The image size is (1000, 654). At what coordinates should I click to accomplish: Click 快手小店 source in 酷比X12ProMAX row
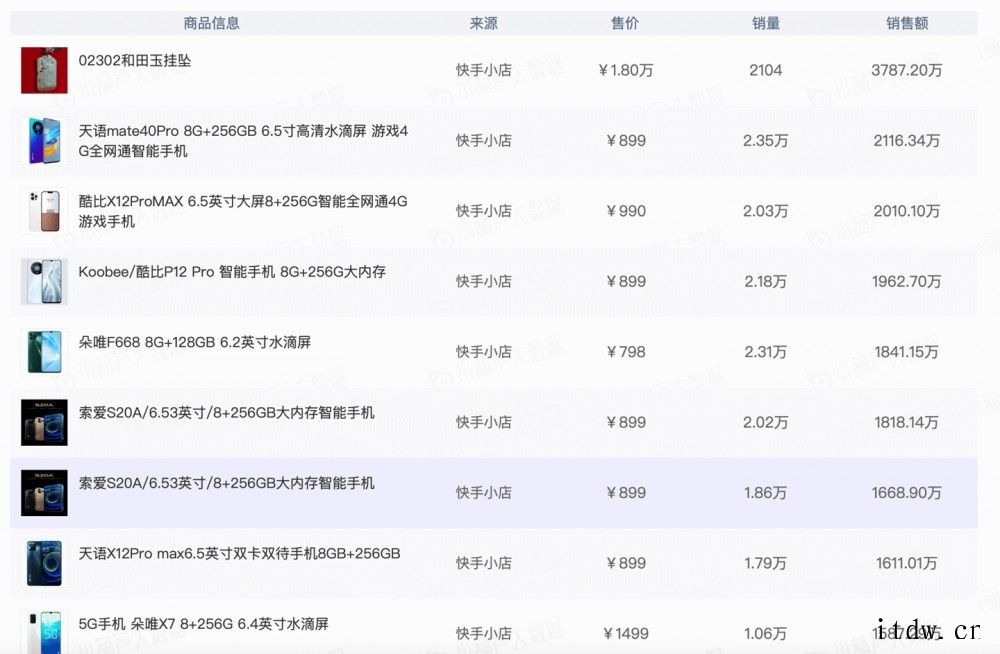click(x=483, y=211)
